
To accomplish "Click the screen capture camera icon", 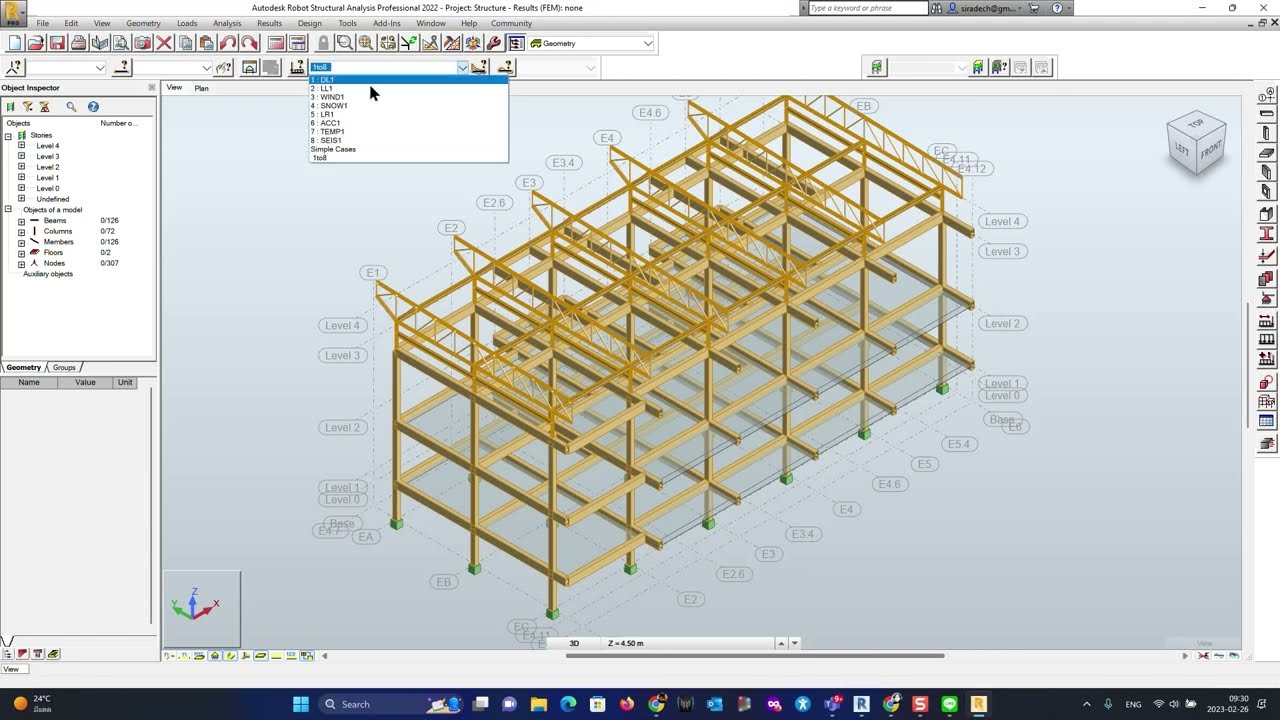I will (x=143, y=43).
